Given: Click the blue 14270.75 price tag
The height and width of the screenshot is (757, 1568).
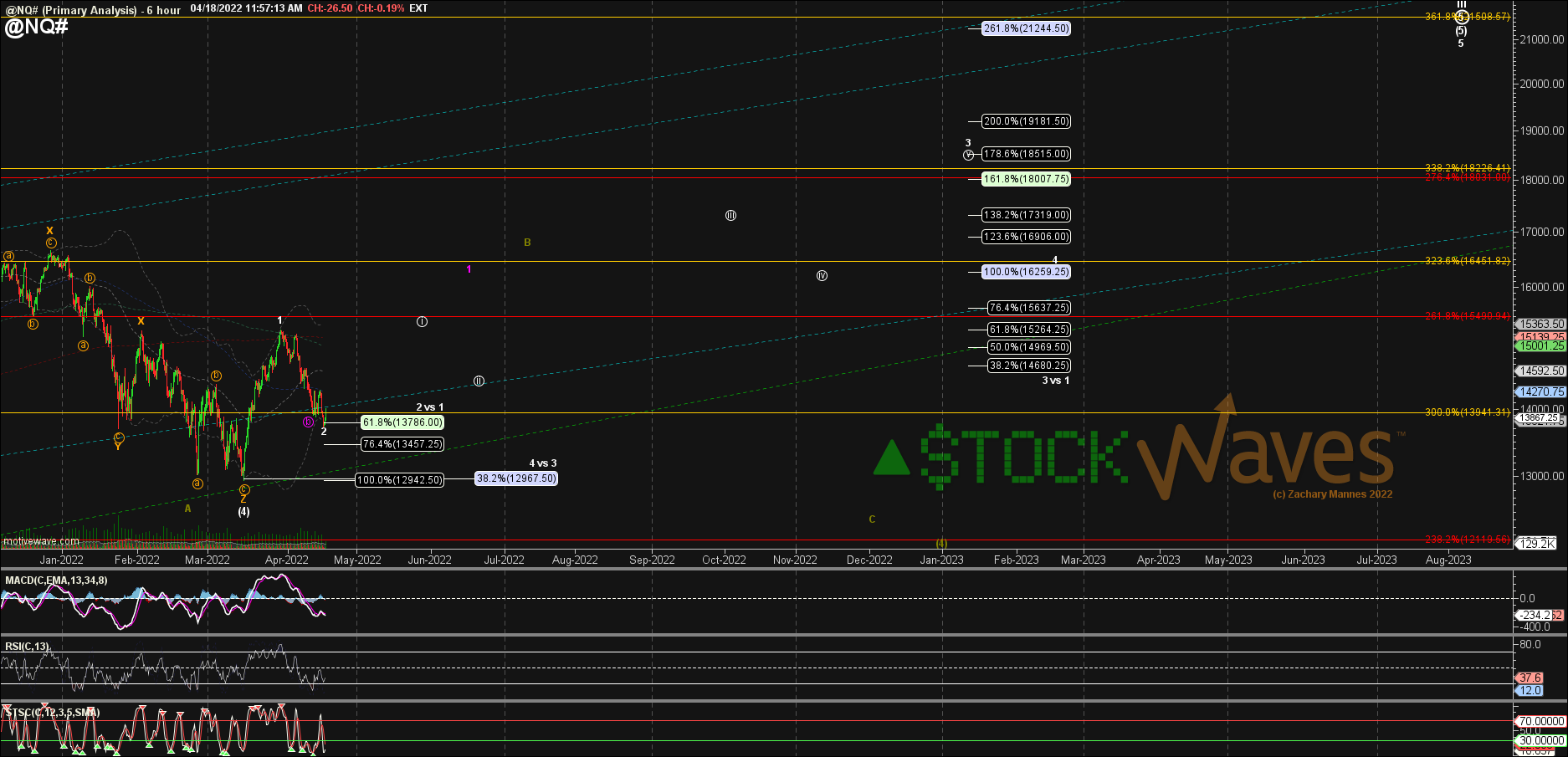Looking at the screenshot, I should 1542,391.
